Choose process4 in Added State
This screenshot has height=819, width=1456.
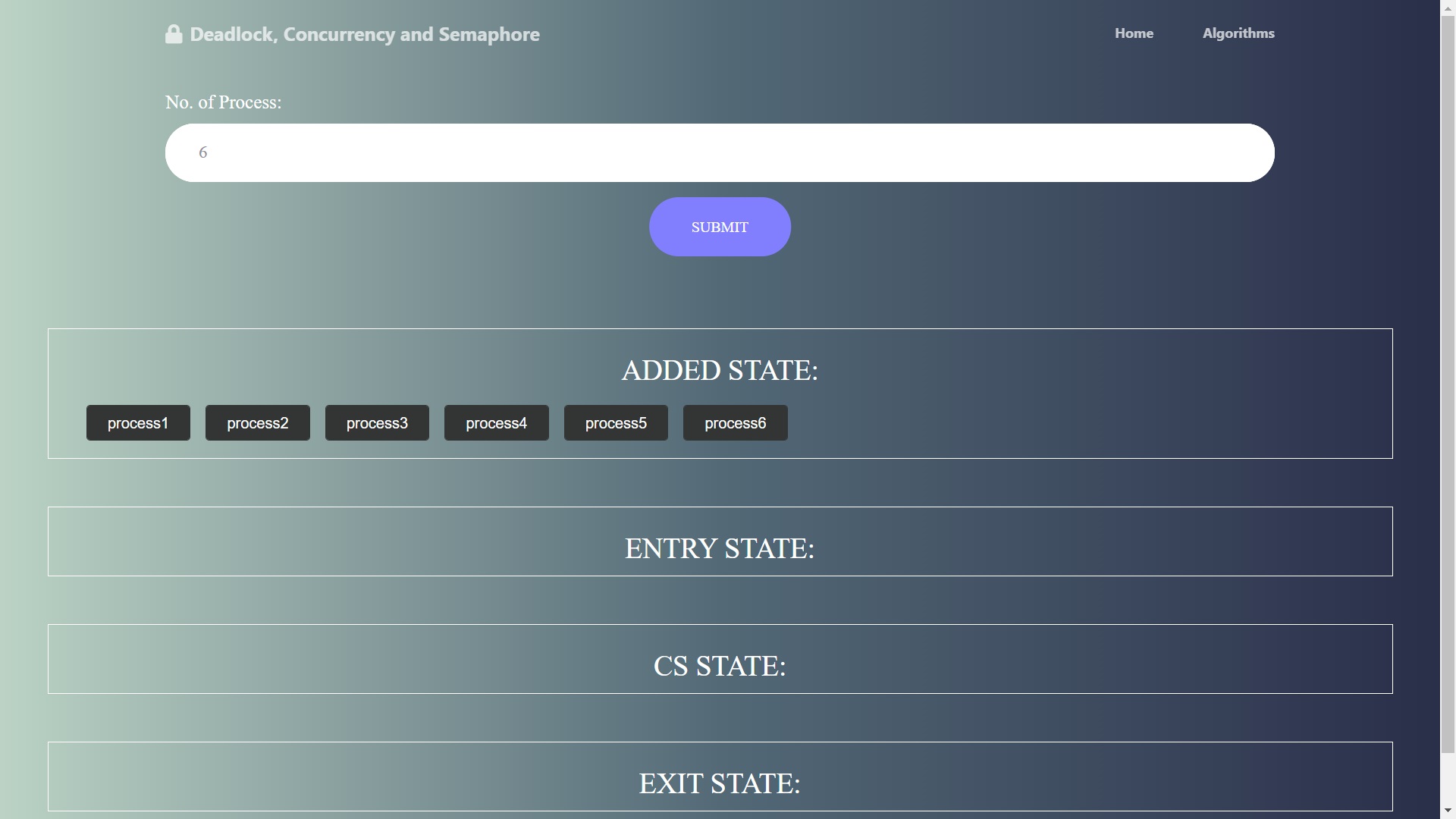point(497,423)
